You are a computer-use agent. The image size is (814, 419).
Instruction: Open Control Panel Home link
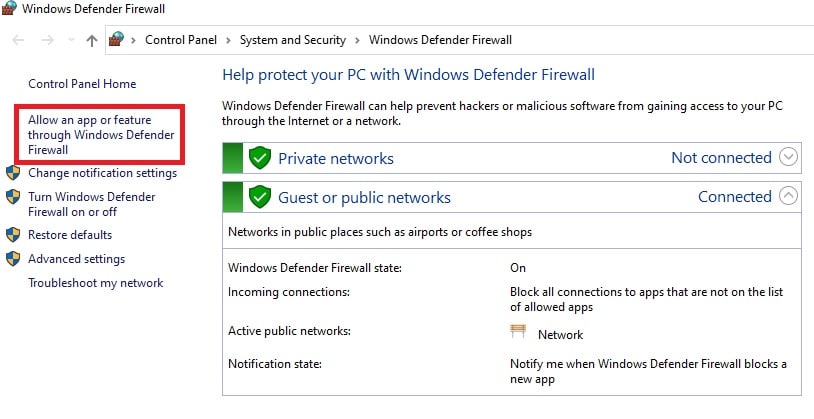pos(82,84)
